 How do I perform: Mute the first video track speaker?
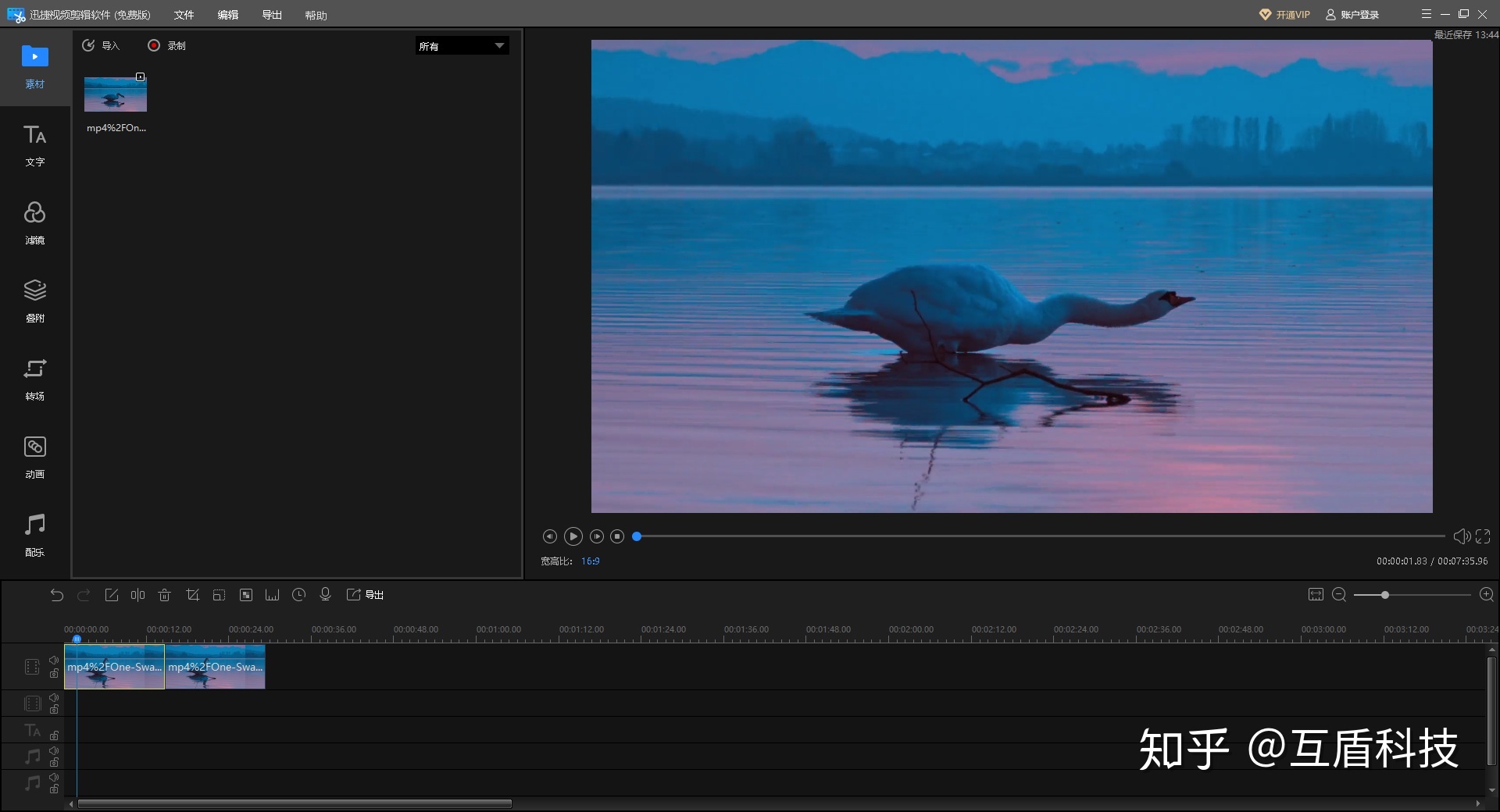pyautogui.click(x=54, y=661)
